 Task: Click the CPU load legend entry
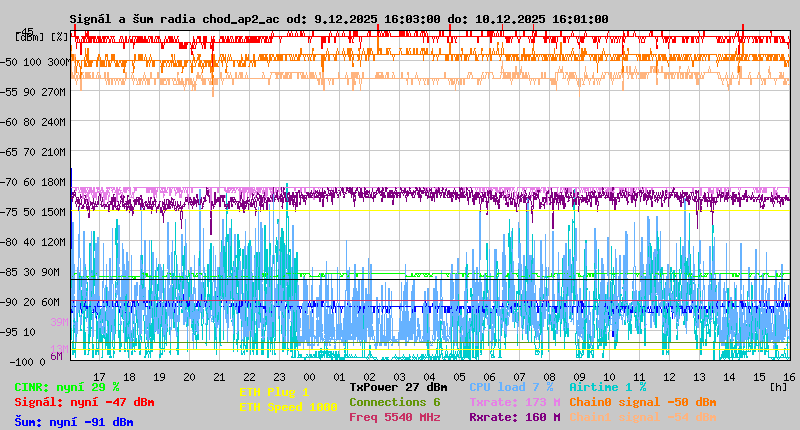511,387
